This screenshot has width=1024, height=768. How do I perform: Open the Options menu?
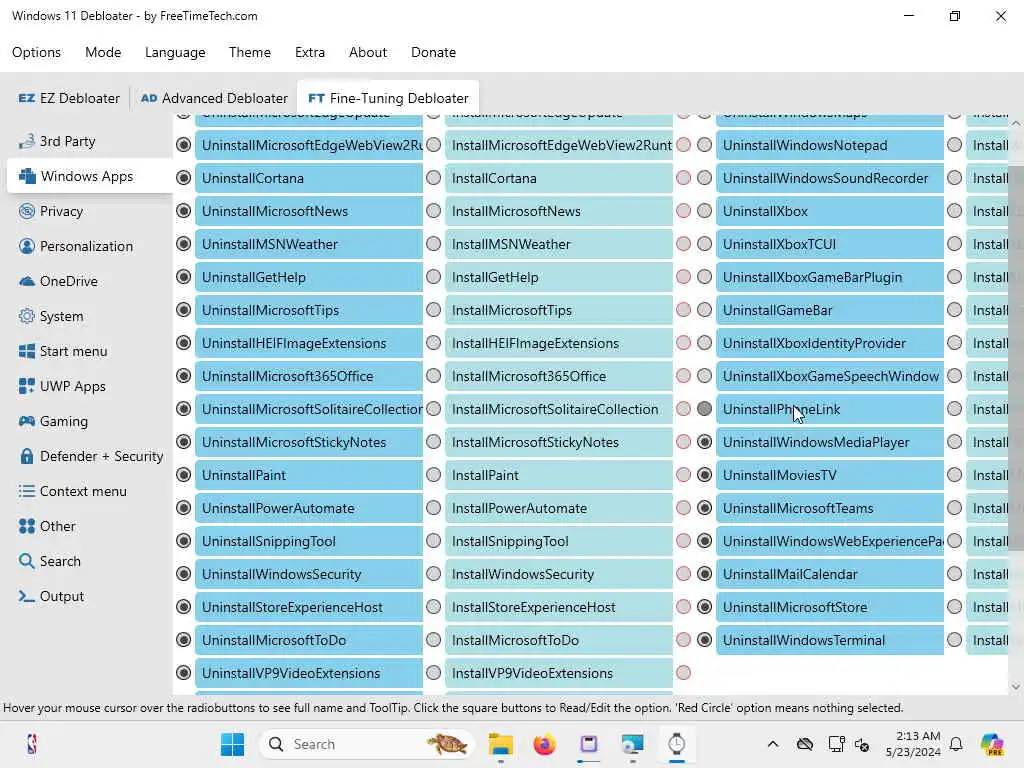point(37,52)
